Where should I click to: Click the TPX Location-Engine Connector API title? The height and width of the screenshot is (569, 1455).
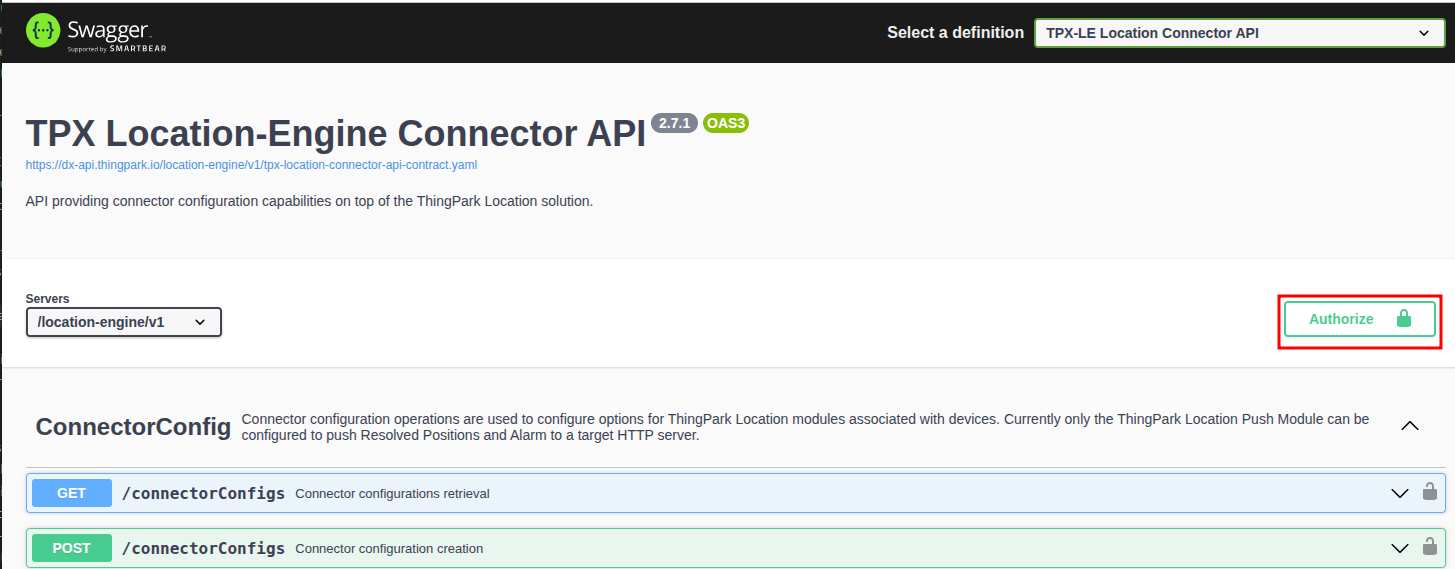click(336, 134)
